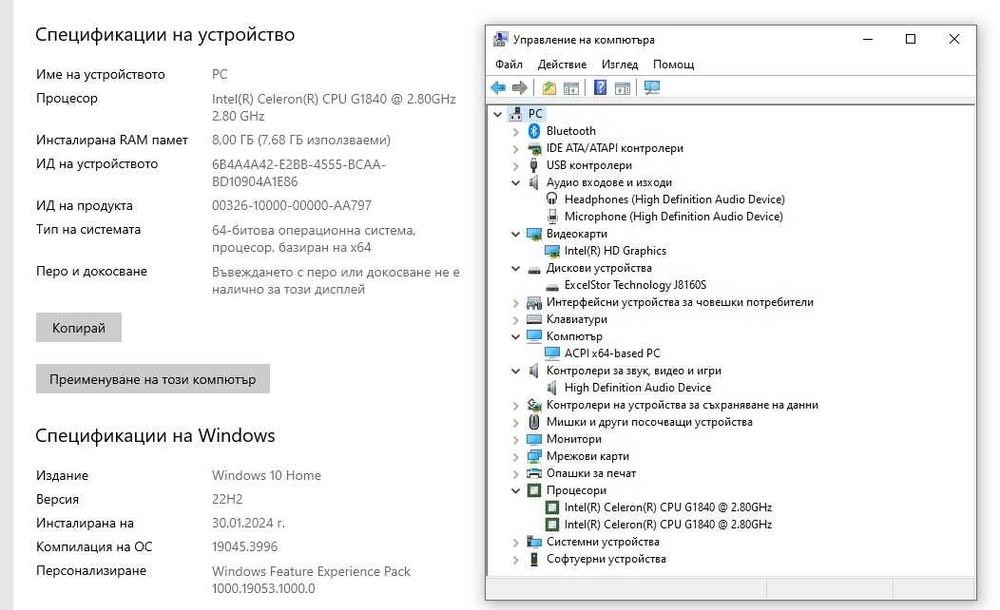
Task: Click the USB контролери plug icon
Action: (534, 165)
